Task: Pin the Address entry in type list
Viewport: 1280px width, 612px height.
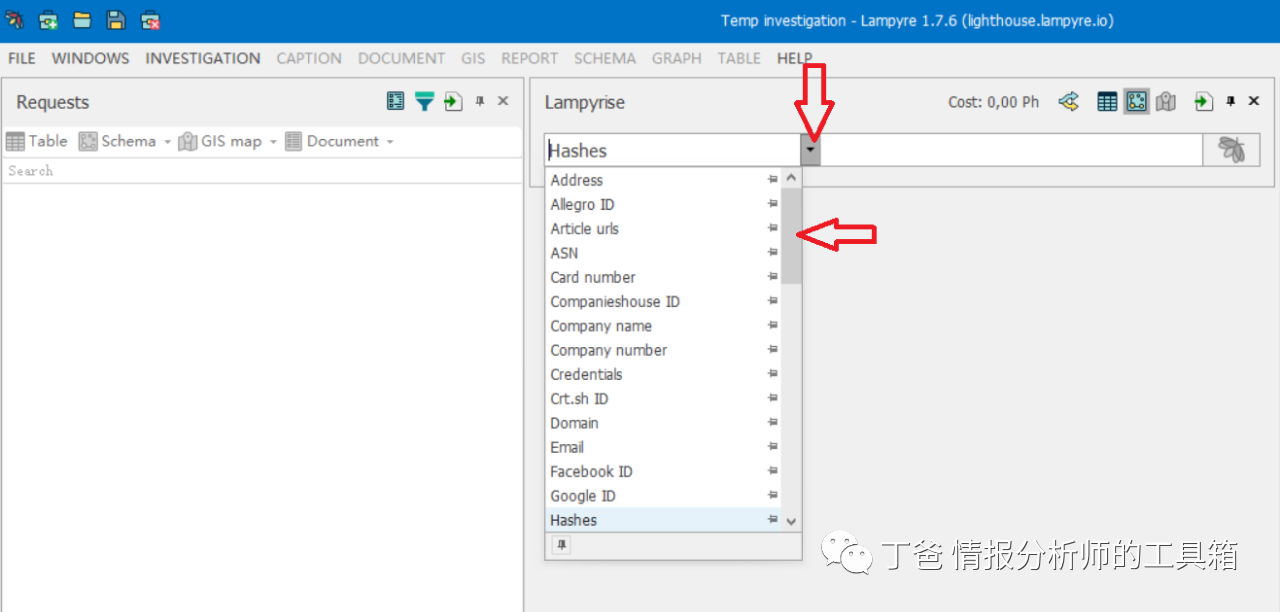Action: [772, 180]
